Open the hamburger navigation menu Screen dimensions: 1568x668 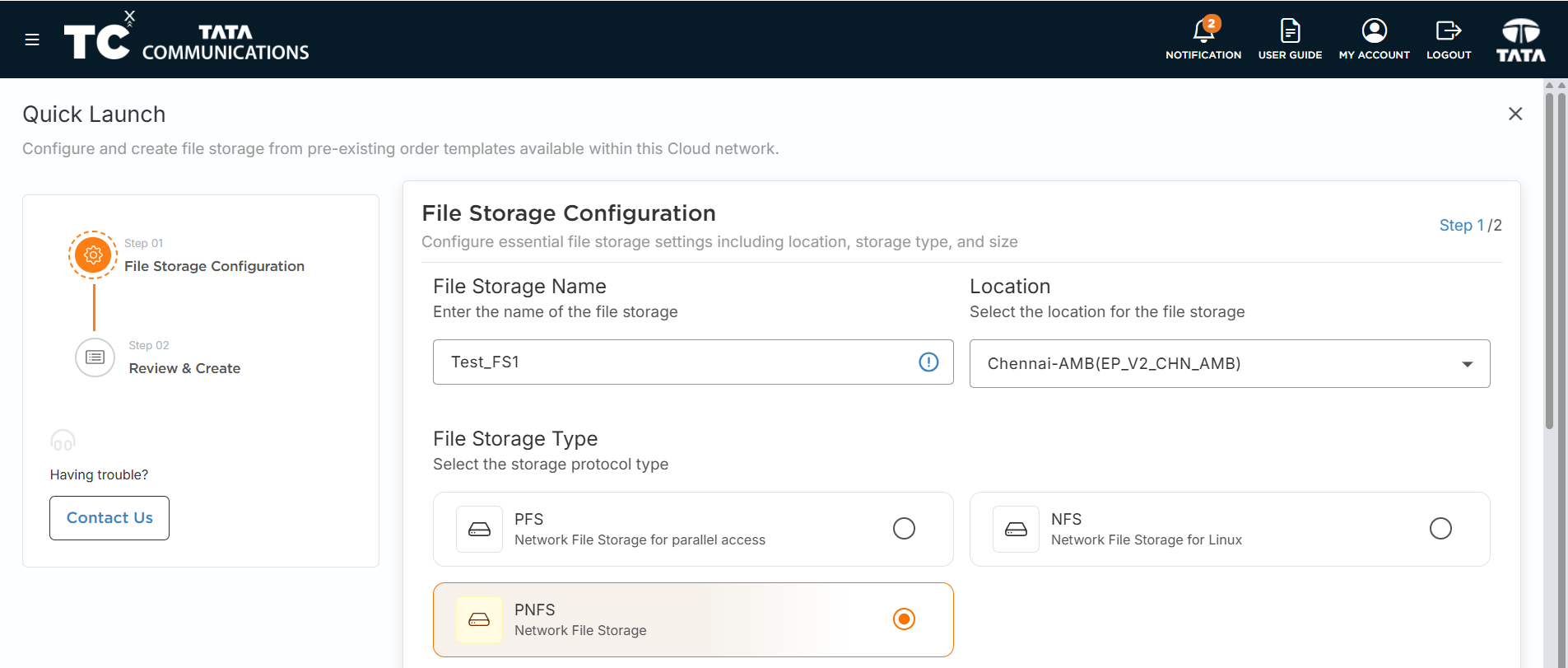(32, 40)
